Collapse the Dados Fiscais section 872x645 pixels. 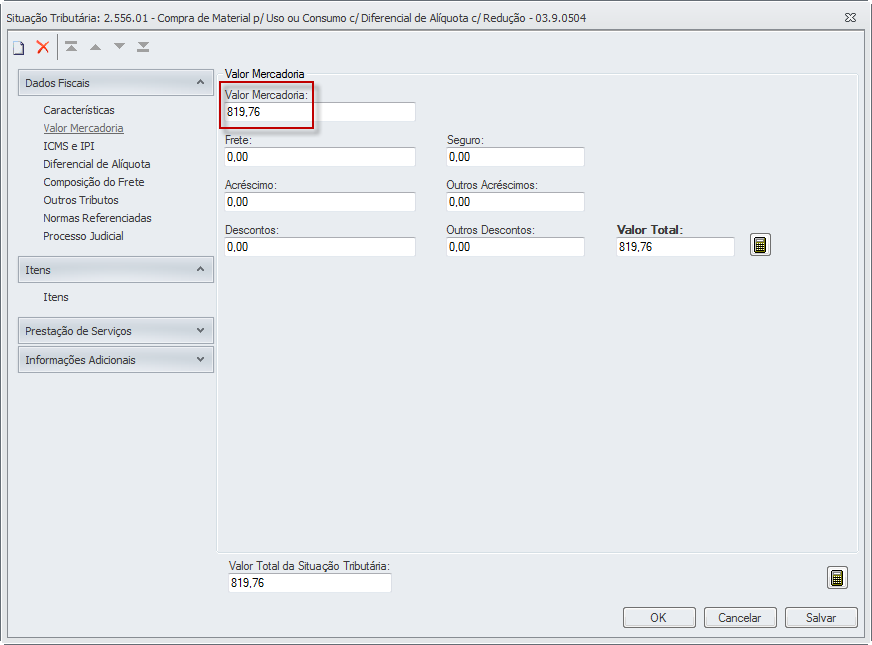[x=200, y=83]
